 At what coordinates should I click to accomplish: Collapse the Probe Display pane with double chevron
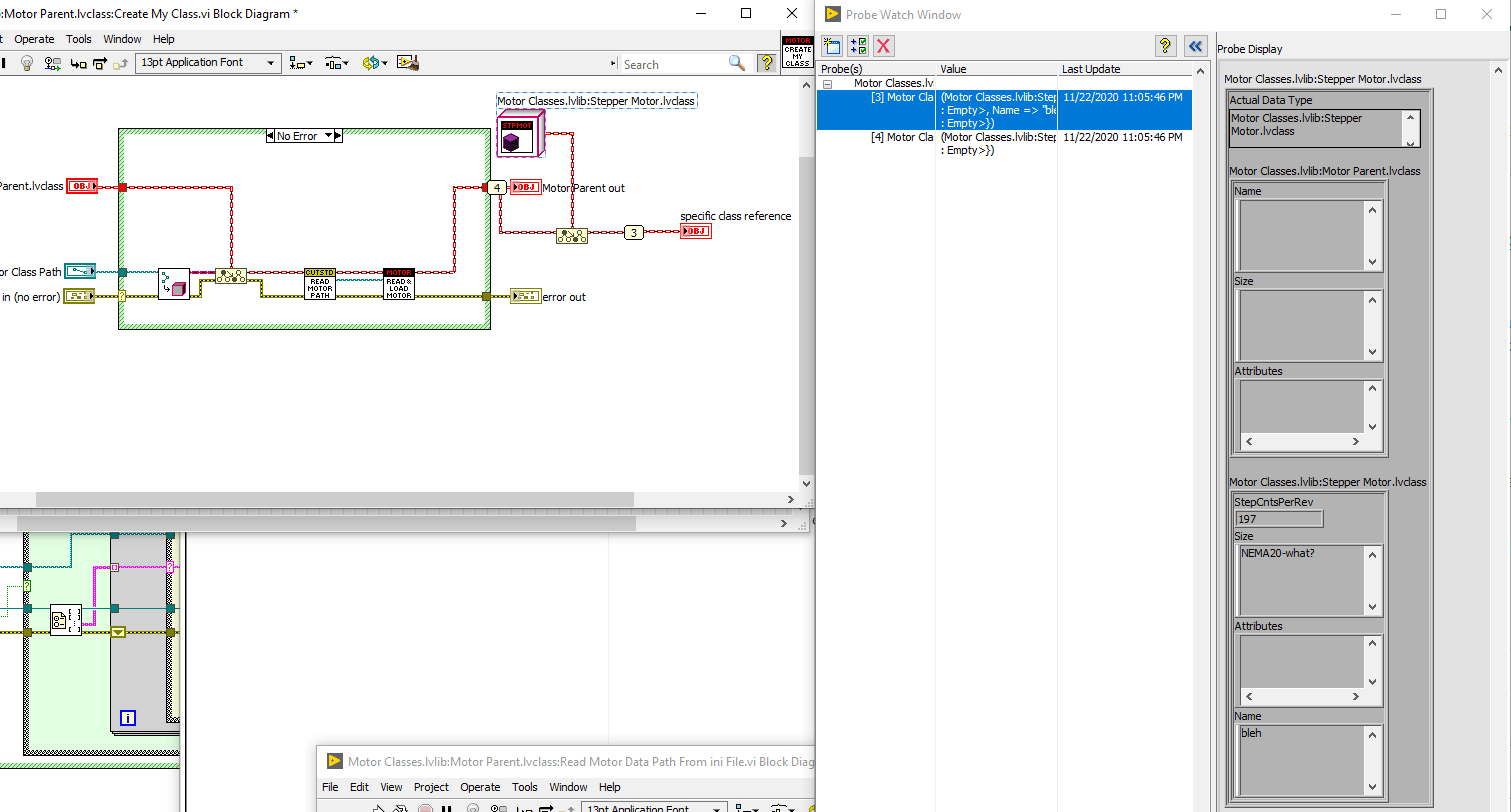coord(1196,45)
